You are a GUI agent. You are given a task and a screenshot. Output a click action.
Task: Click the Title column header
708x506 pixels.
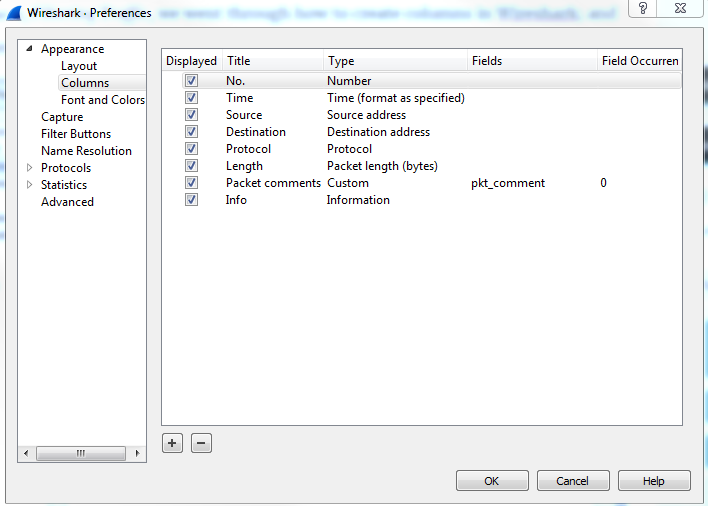tap(273, 60)
